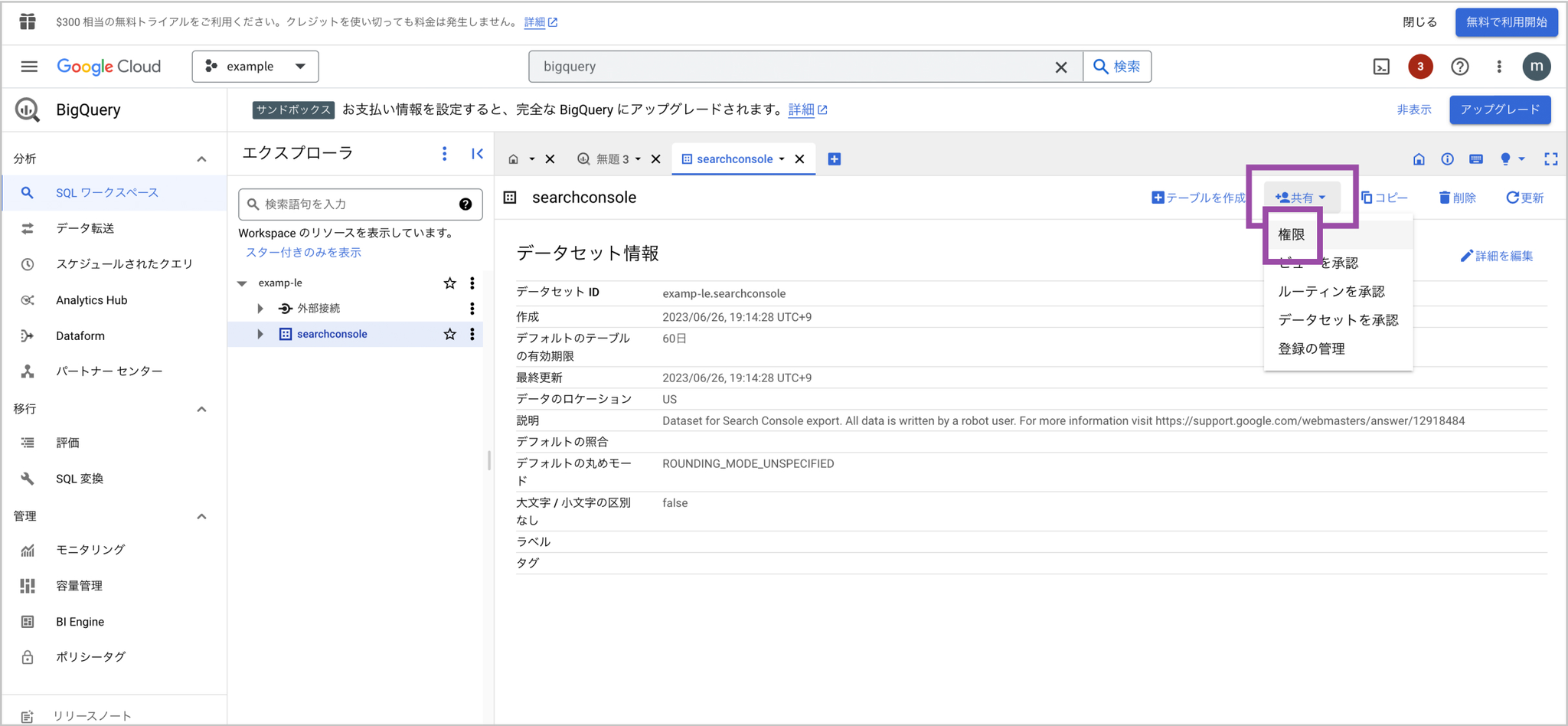Collapse the 移行 section
The width and height of the screenshot is (1568, 726).
(x=201, y=409)
